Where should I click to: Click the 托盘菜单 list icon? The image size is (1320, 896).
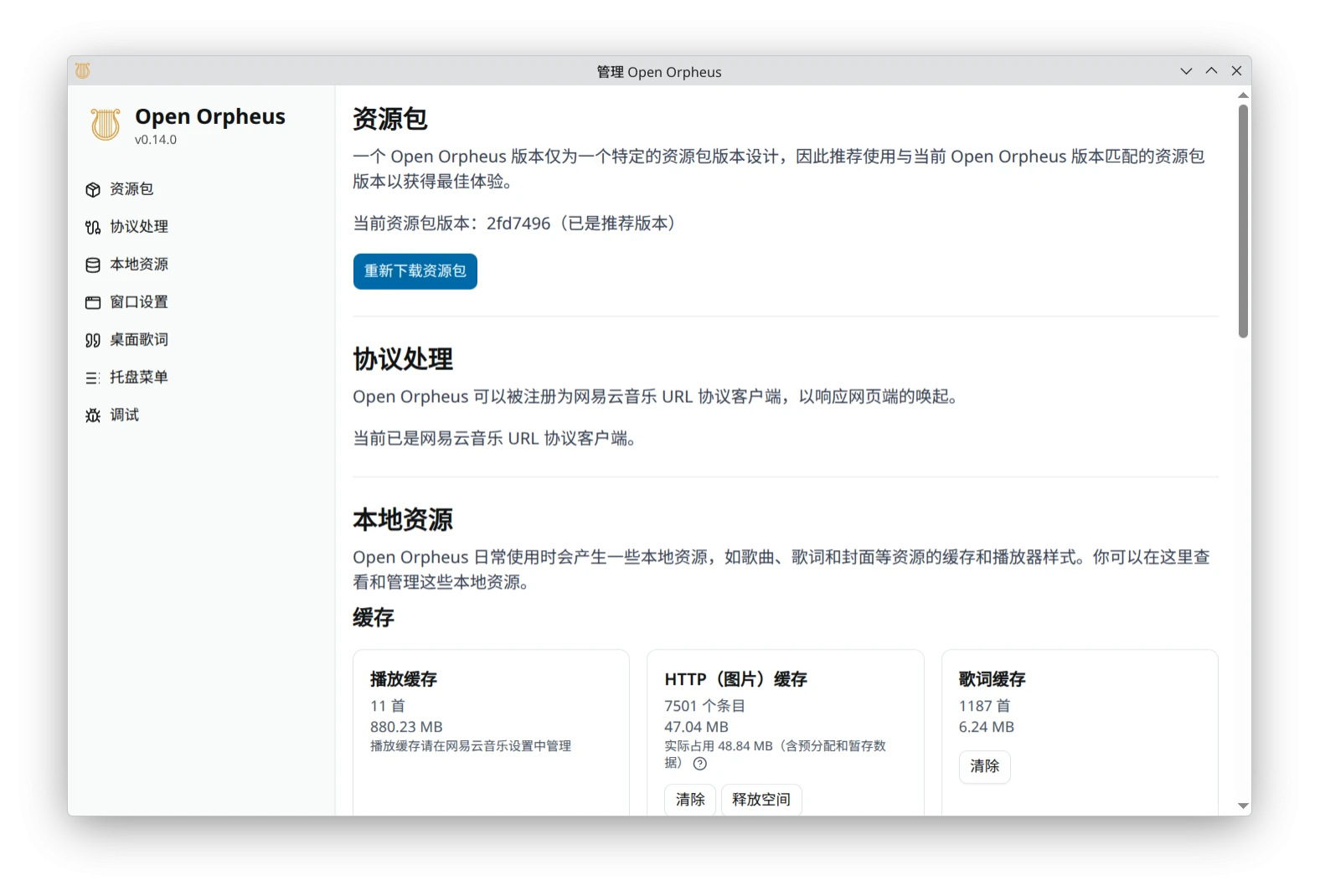pyautogui.click(x=93, y=378)
